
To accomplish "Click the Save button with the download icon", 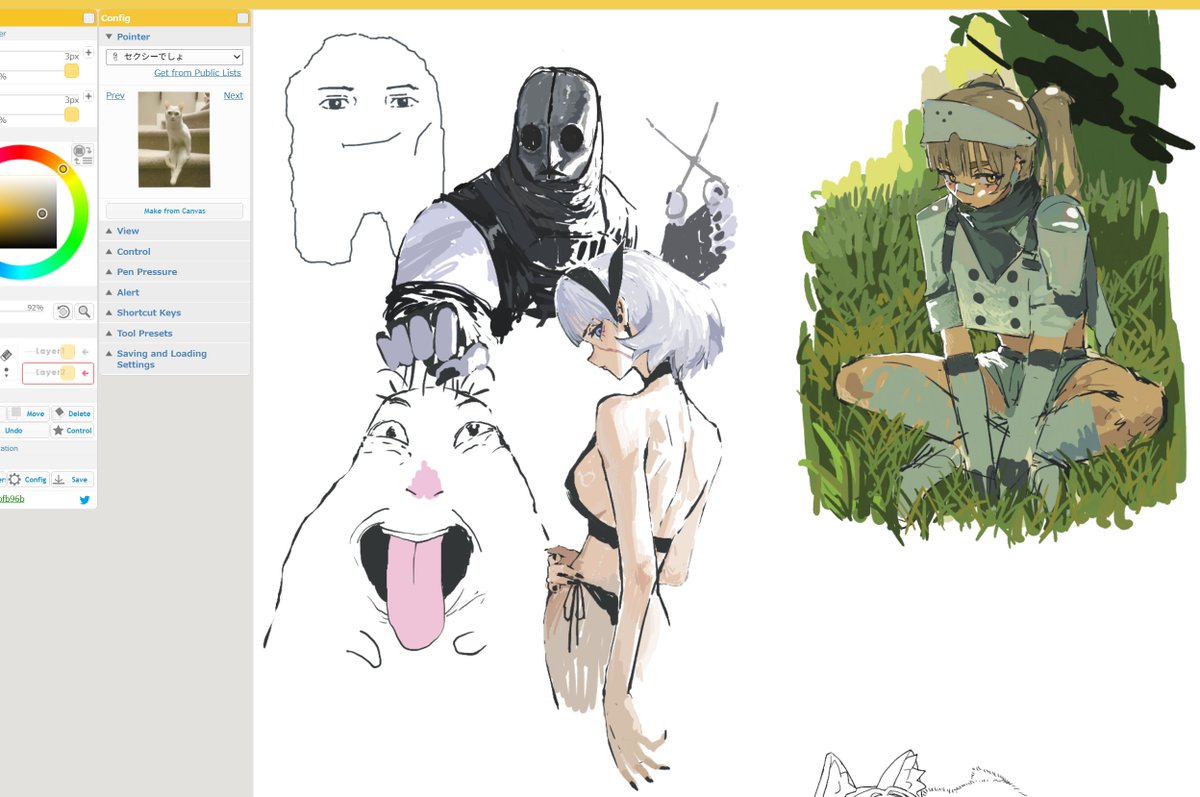I will pos(72,480).
